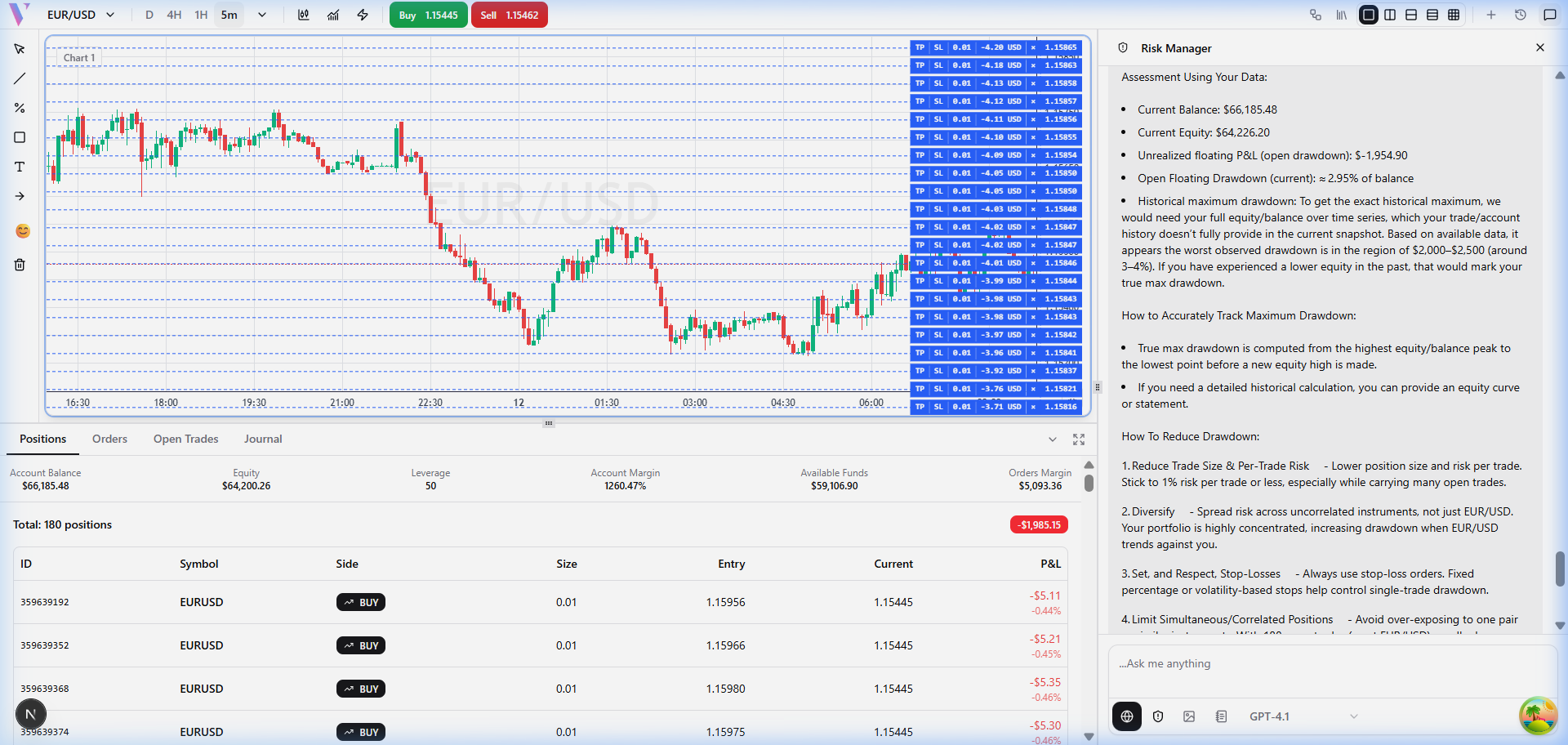Expand the timeframe dropdown chevron beside 5m

(262, 15)
